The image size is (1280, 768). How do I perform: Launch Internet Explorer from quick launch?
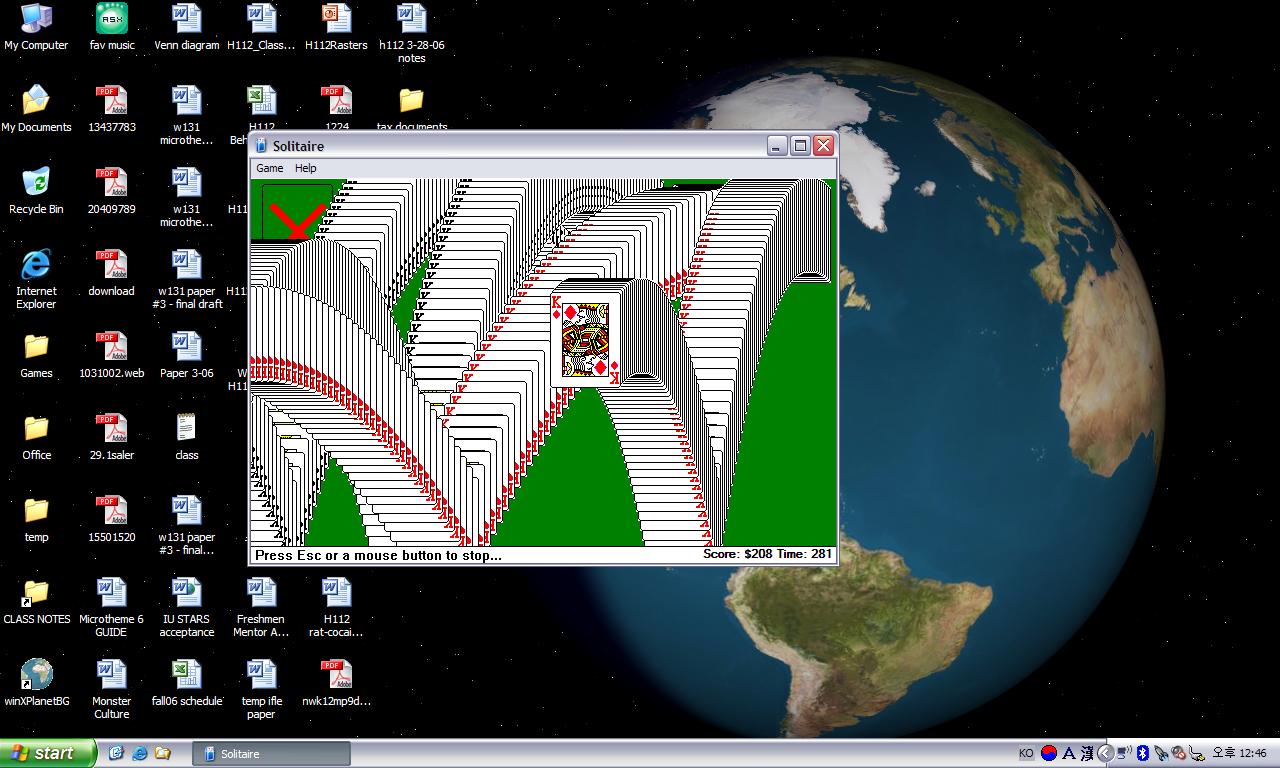(139, 753)
